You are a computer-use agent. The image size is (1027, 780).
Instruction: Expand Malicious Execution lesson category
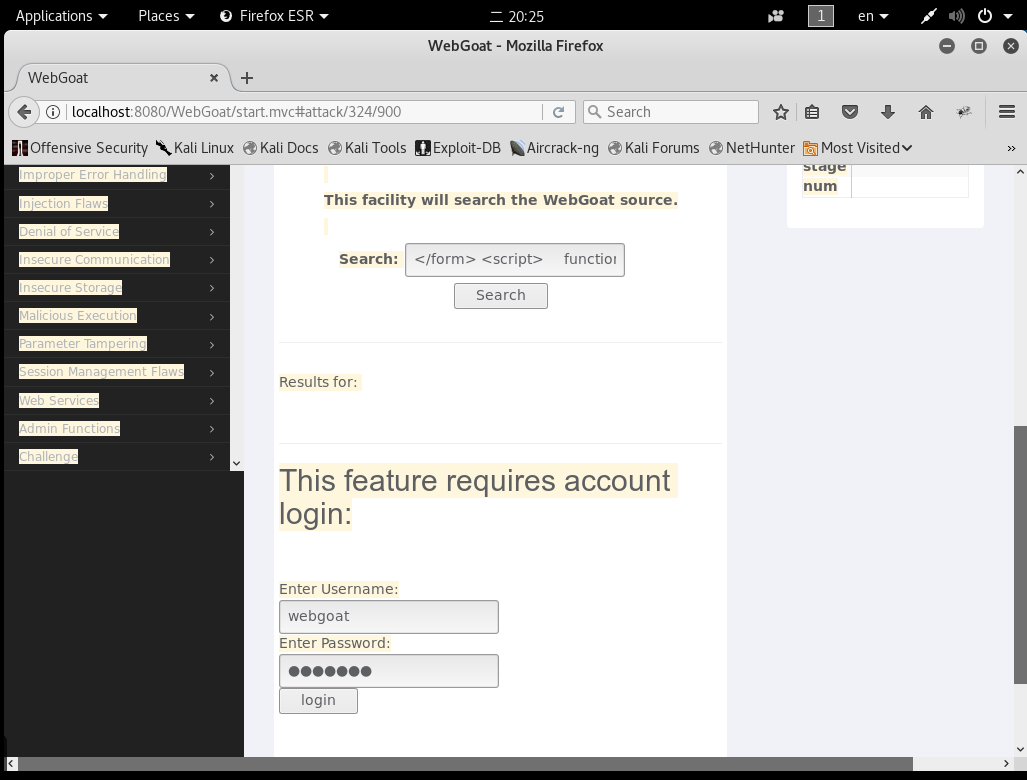(117, 316)
